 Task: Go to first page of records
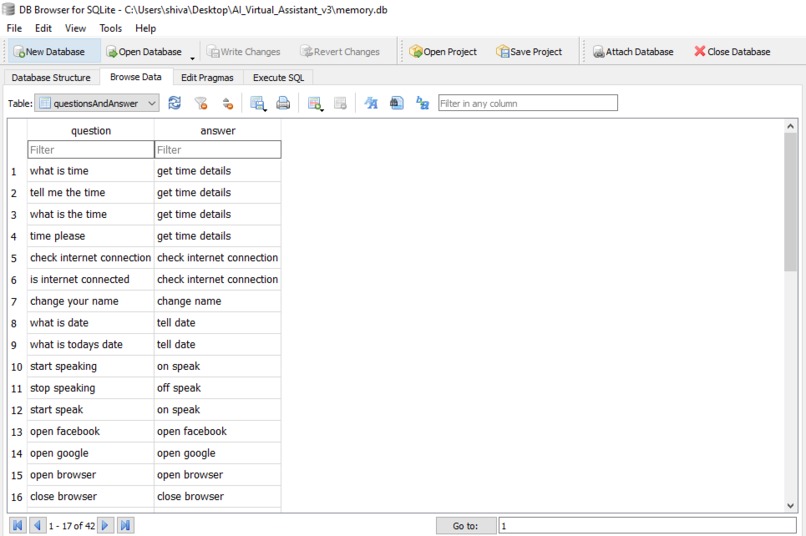pos(17,525)
